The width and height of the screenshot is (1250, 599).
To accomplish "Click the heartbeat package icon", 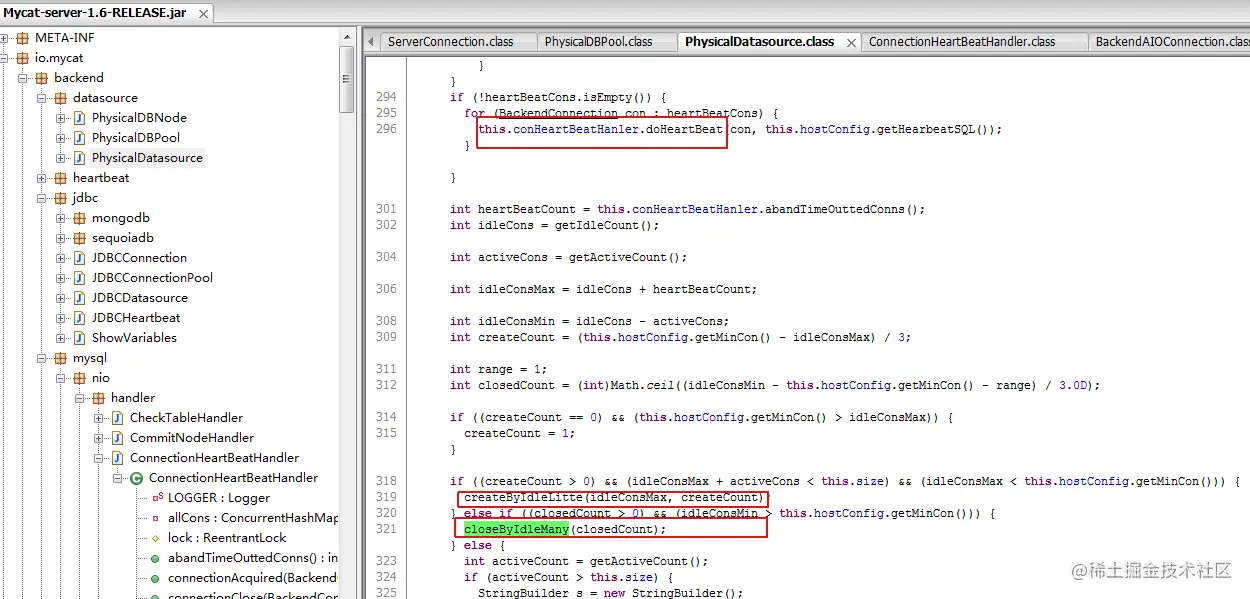I will [x=60, y=178].
